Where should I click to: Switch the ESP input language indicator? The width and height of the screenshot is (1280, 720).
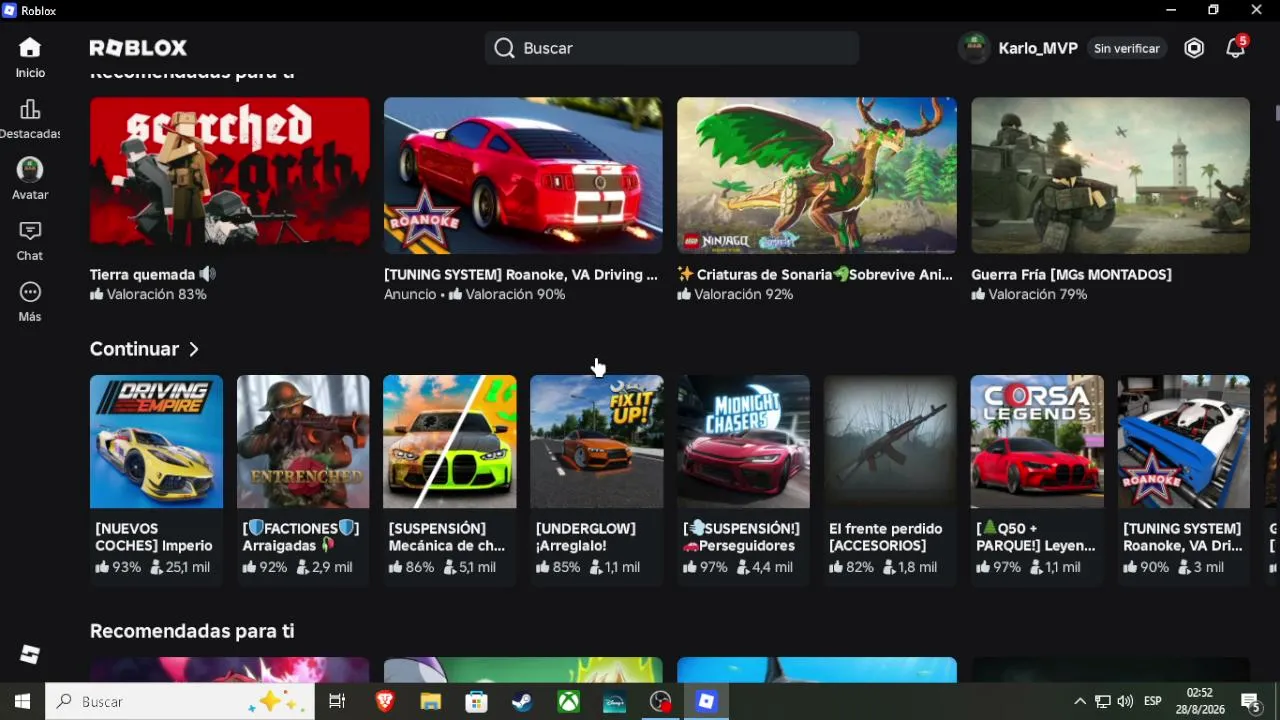tap(1153, 702)
